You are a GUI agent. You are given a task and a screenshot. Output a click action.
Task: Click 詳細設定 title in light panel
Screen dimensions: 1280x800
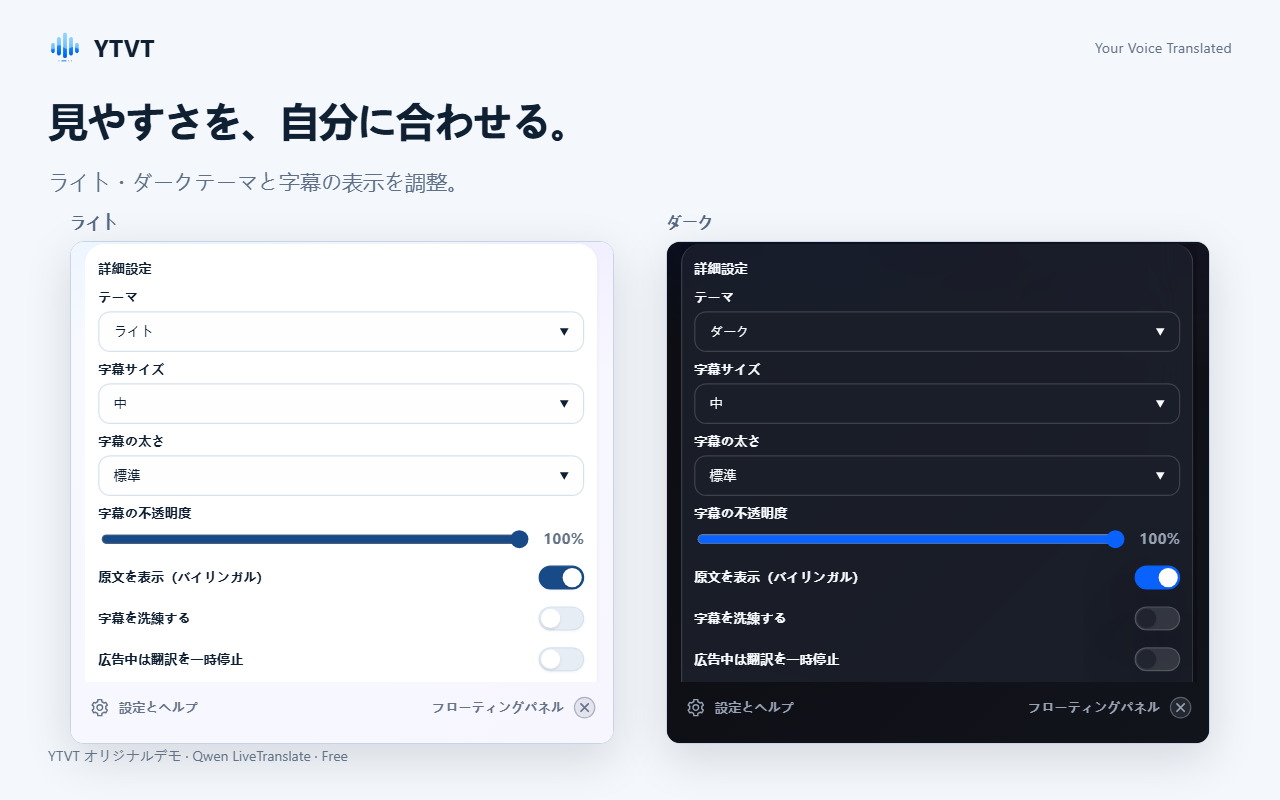pyautogui.click(x=125, y=268)
